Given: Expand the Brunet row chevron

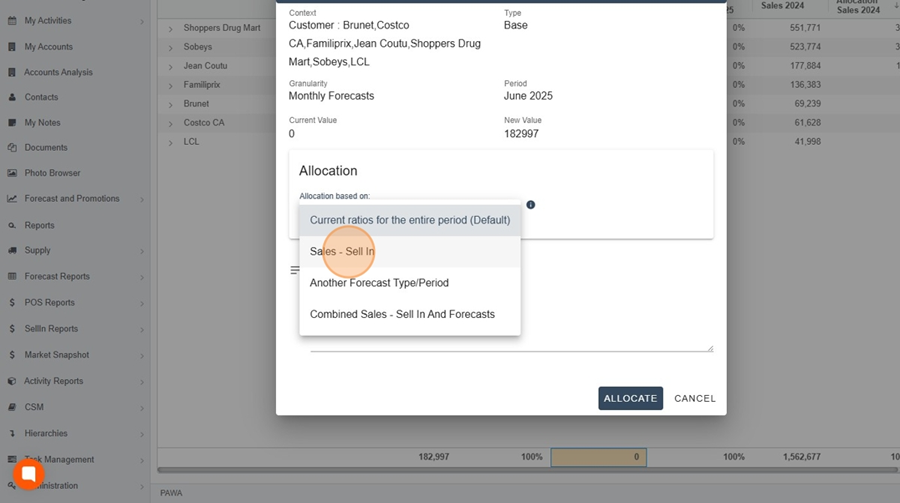Looking at the screenshot, I should [170, 105].
